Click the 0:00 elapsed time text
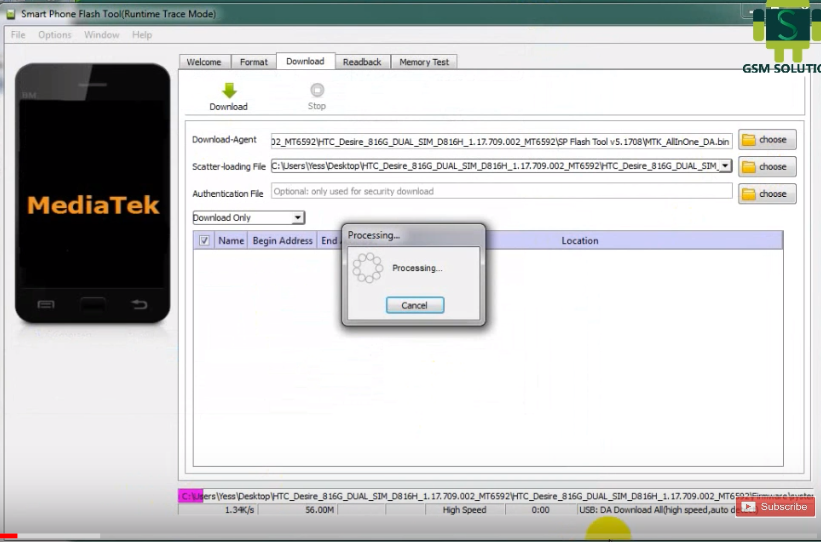 pos(540,510)
